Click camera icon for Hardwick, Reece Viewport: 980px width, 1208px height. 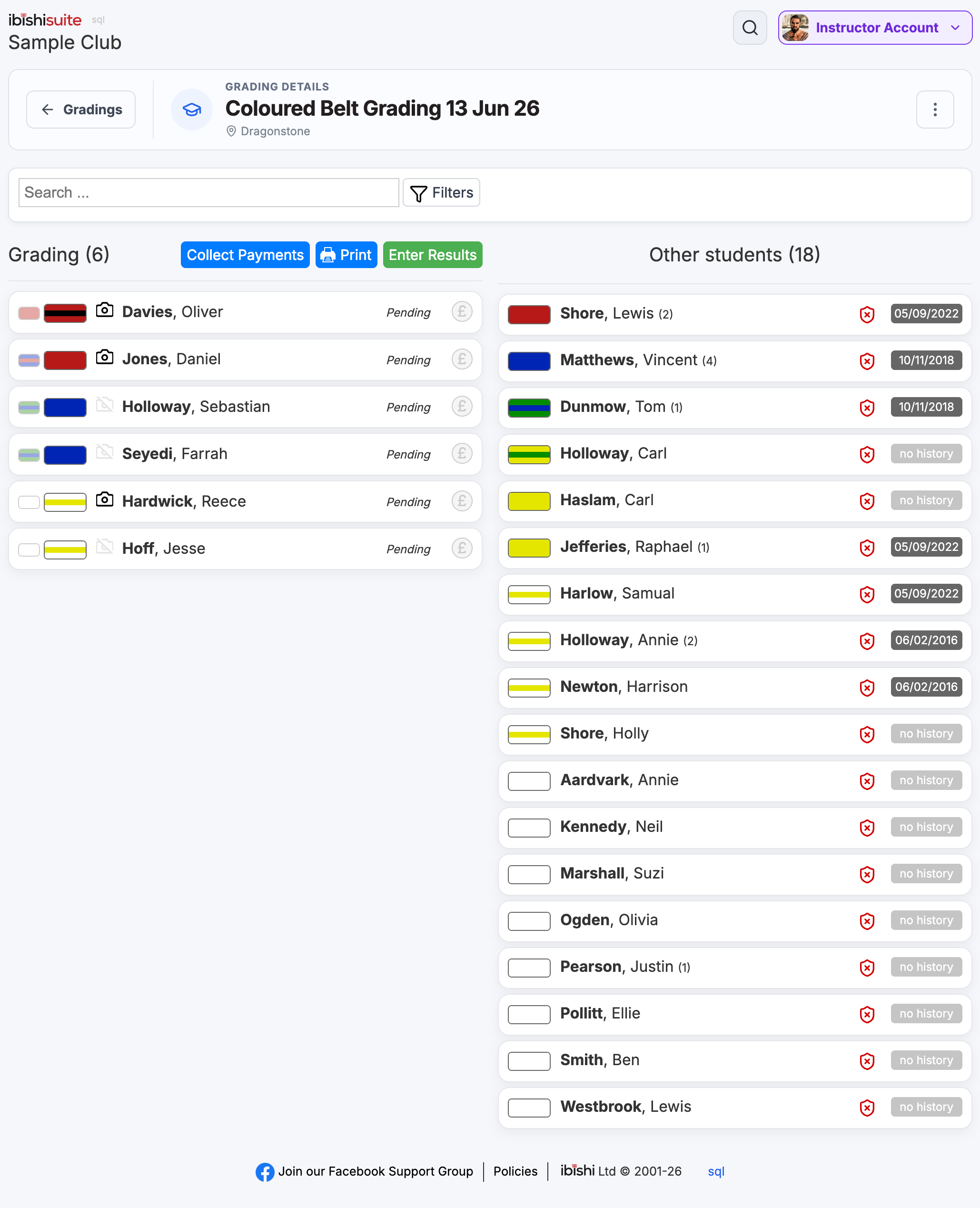[x=104, y=500]
